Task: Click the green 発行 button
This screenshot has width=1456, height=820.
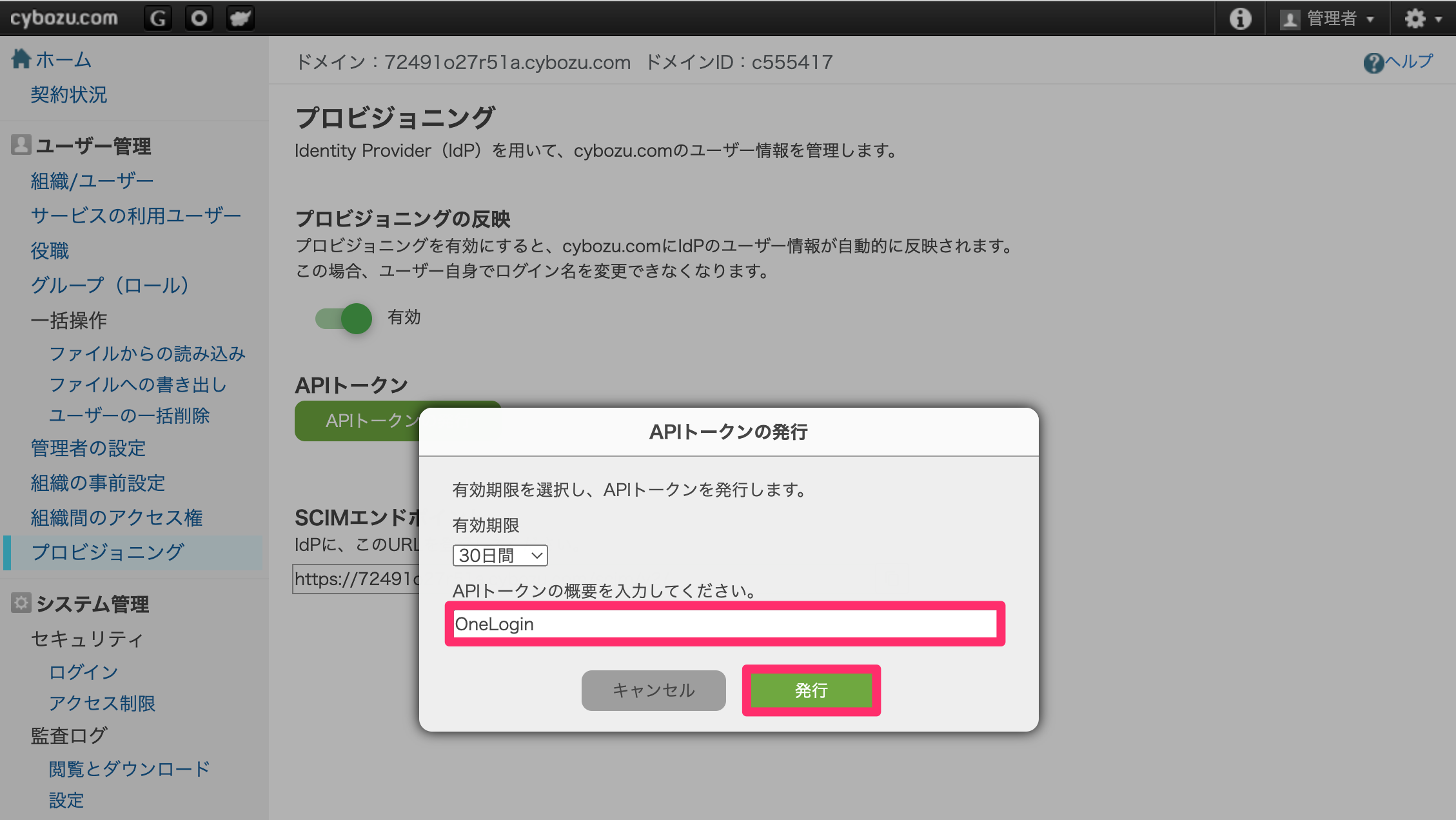Action: 811,690
